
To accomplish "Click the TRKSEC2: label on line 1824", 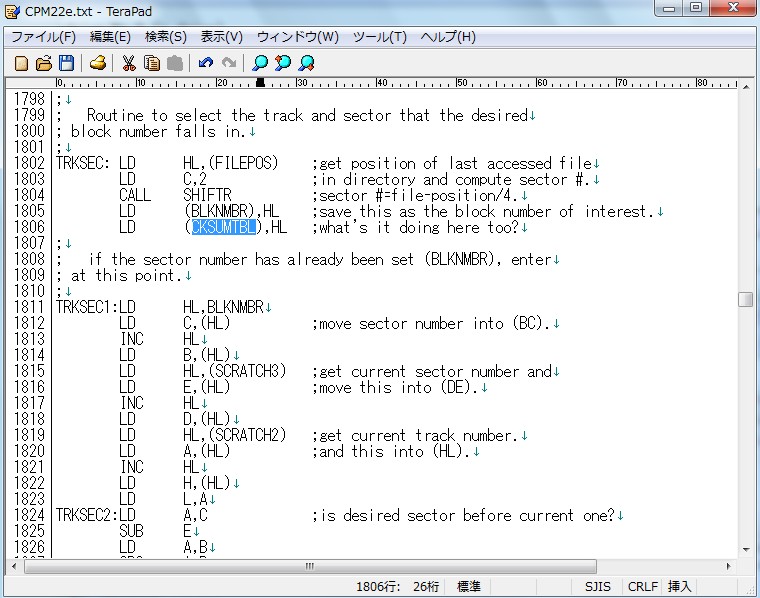I will [x=87, y=515].
